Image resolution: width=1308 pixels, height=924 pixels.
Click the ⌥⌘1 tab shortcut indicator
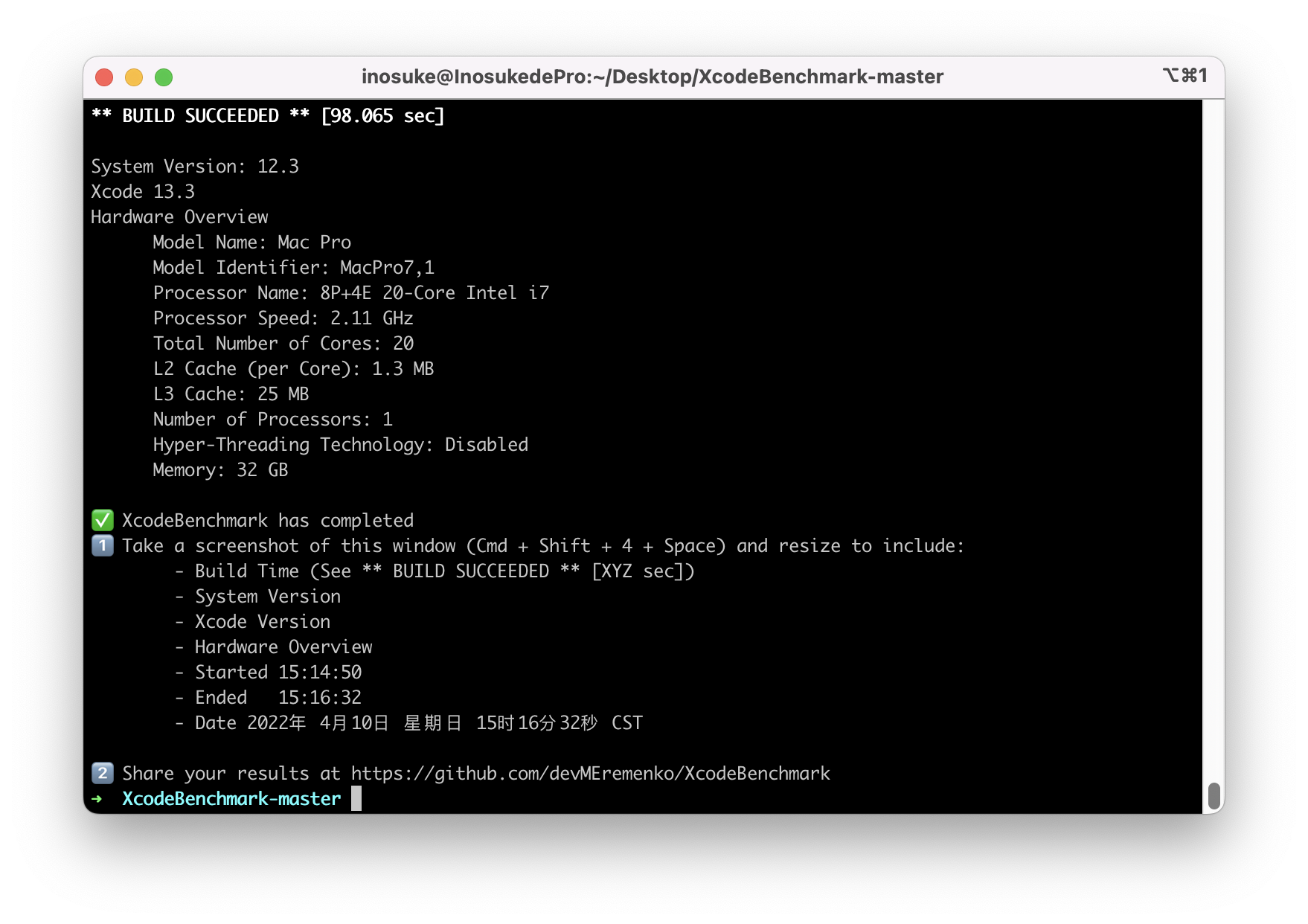[x=1184, y=76]
